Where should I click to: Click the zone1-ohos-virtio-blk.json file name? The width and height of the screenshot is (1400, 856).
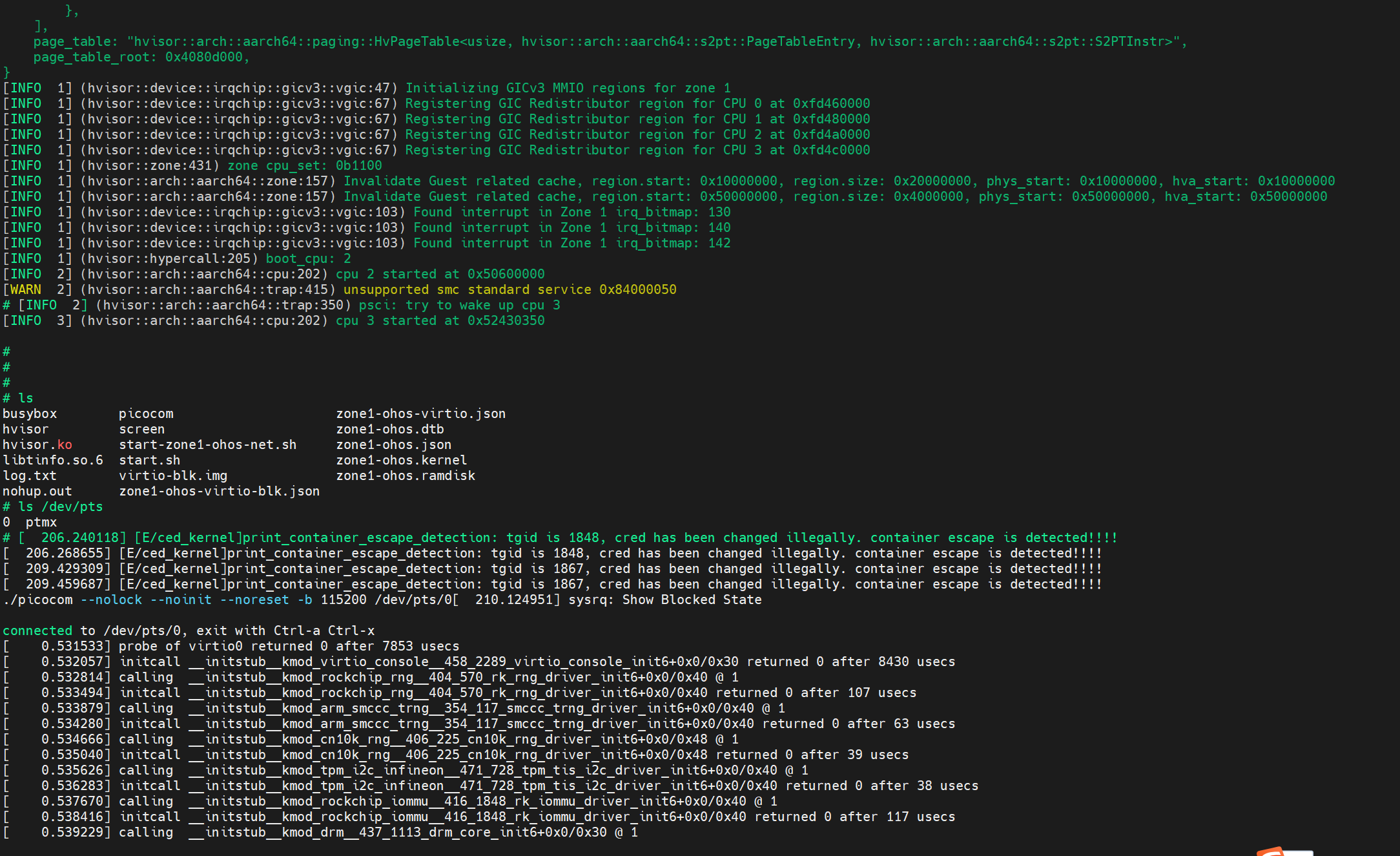tap(219, 491)
